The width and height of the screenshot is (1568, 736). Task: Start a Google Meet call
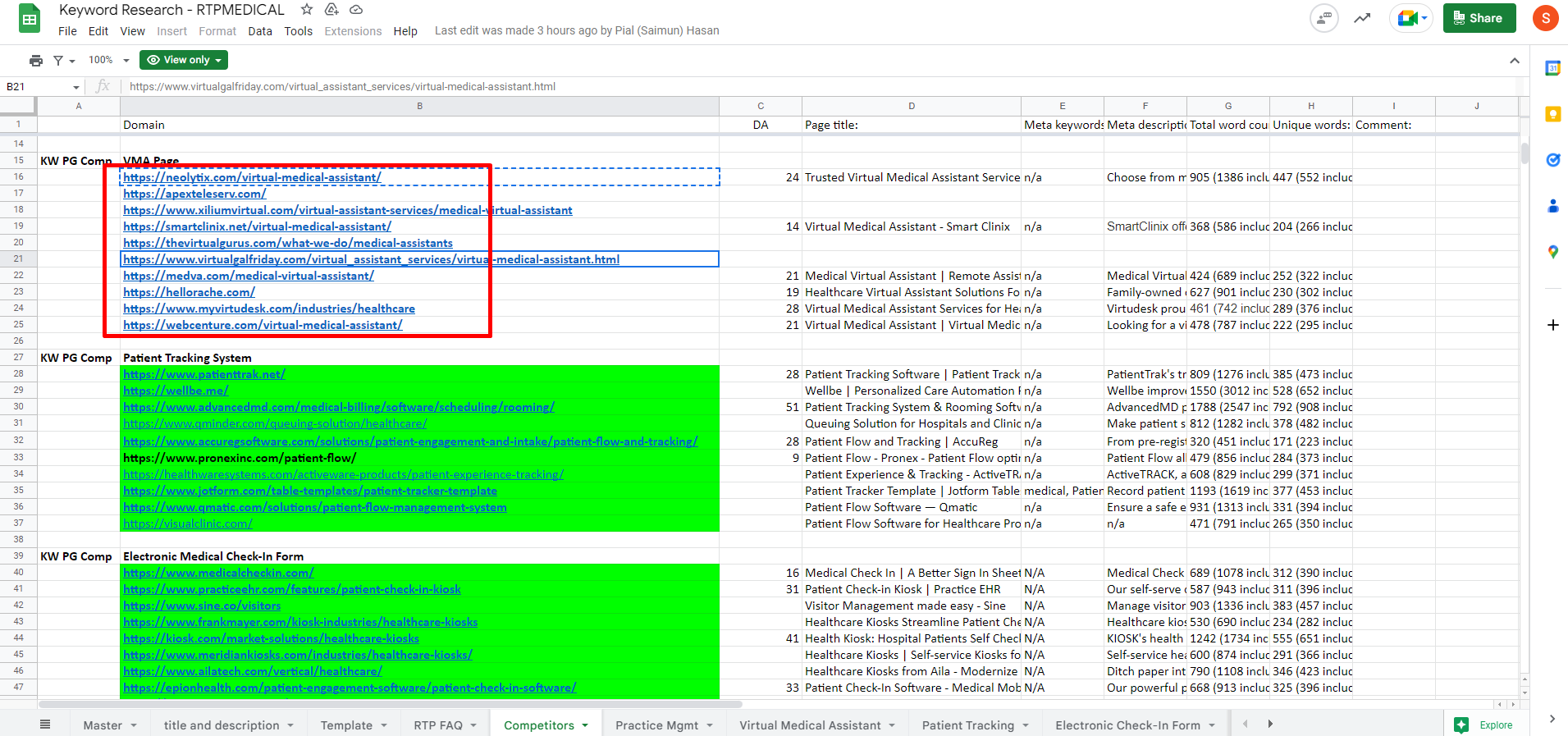click(1410, 18)
